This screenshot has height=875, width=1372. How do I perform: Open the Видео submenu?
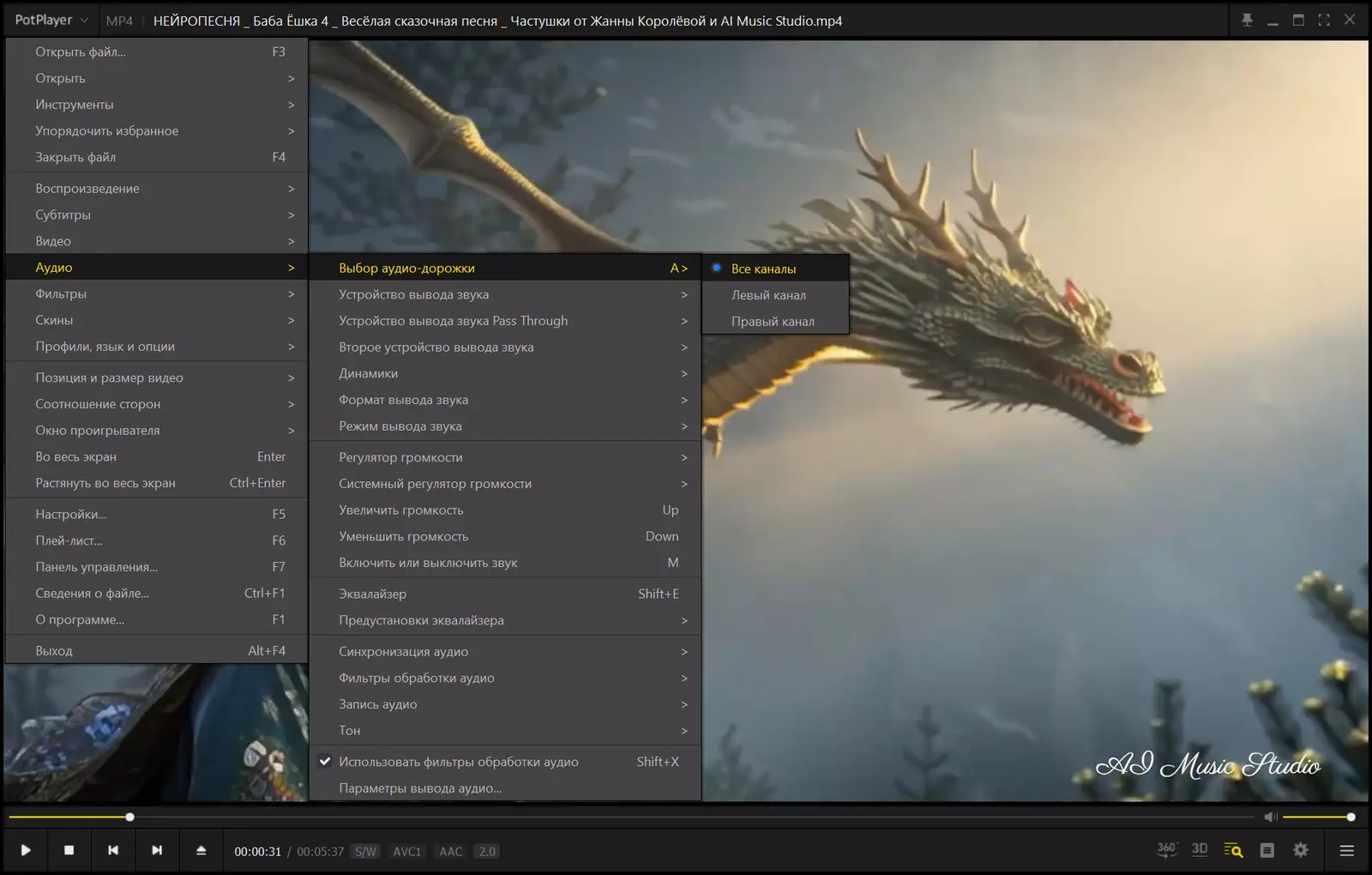[x=157, y=241]
